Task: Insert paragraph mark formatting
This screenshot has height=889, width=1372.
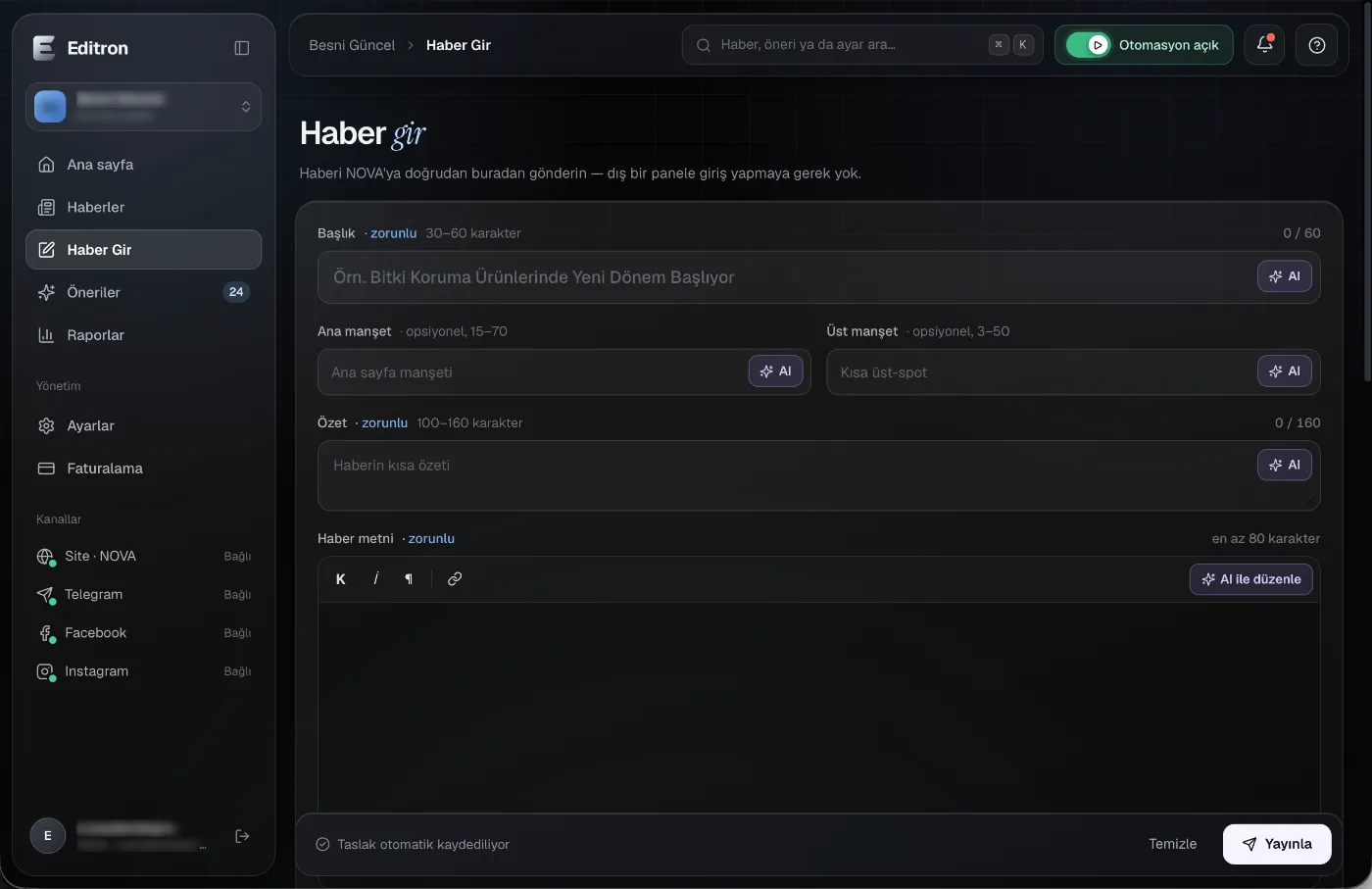Action: 409,579
